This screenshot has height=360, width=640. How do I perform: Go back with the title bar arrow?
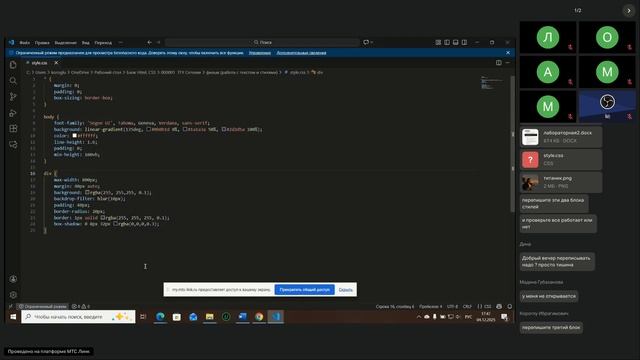point(149,42)
